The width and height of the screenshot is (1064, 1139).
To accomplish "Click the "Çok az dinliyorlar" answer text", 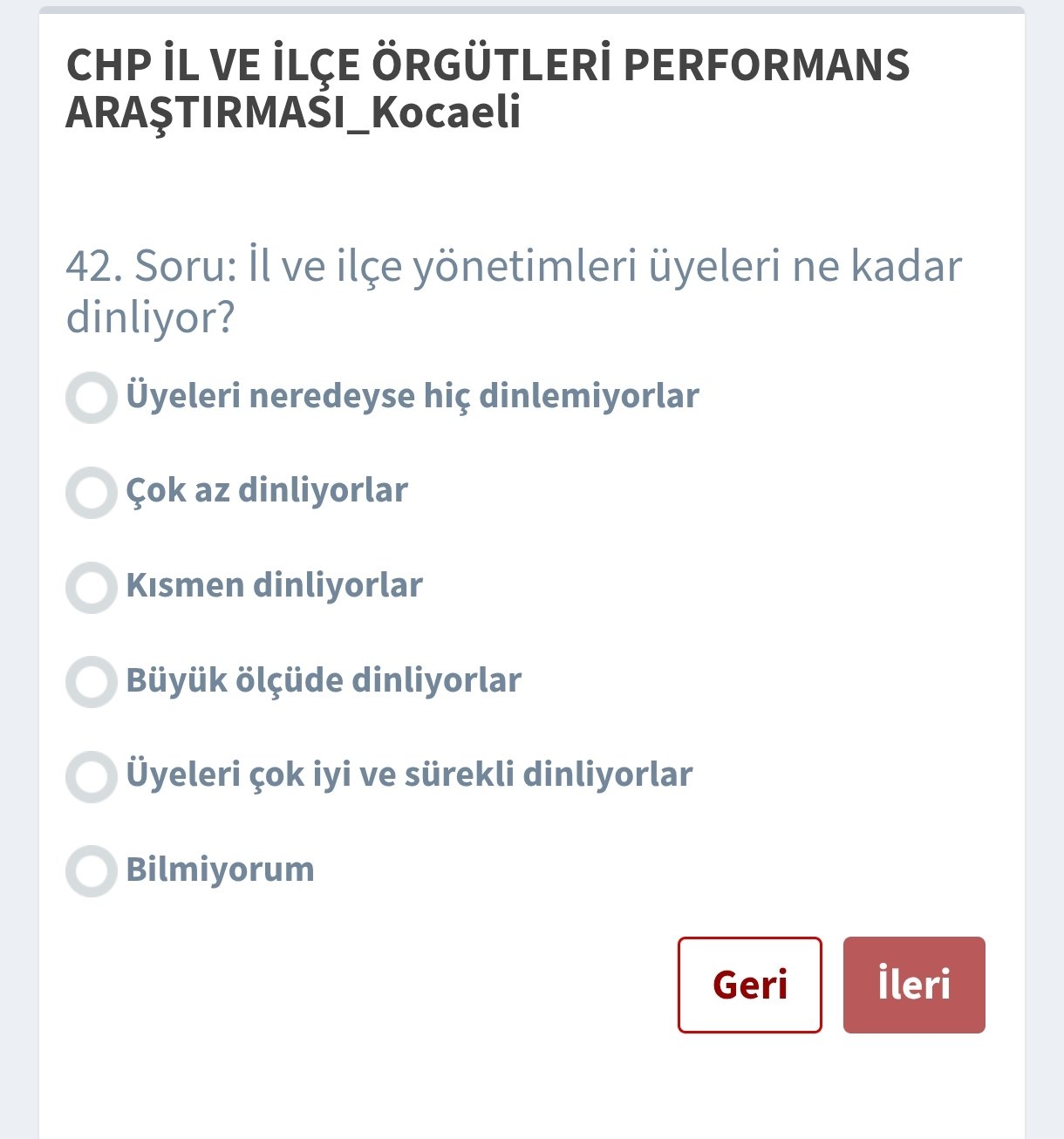I will tap(267, 490).
